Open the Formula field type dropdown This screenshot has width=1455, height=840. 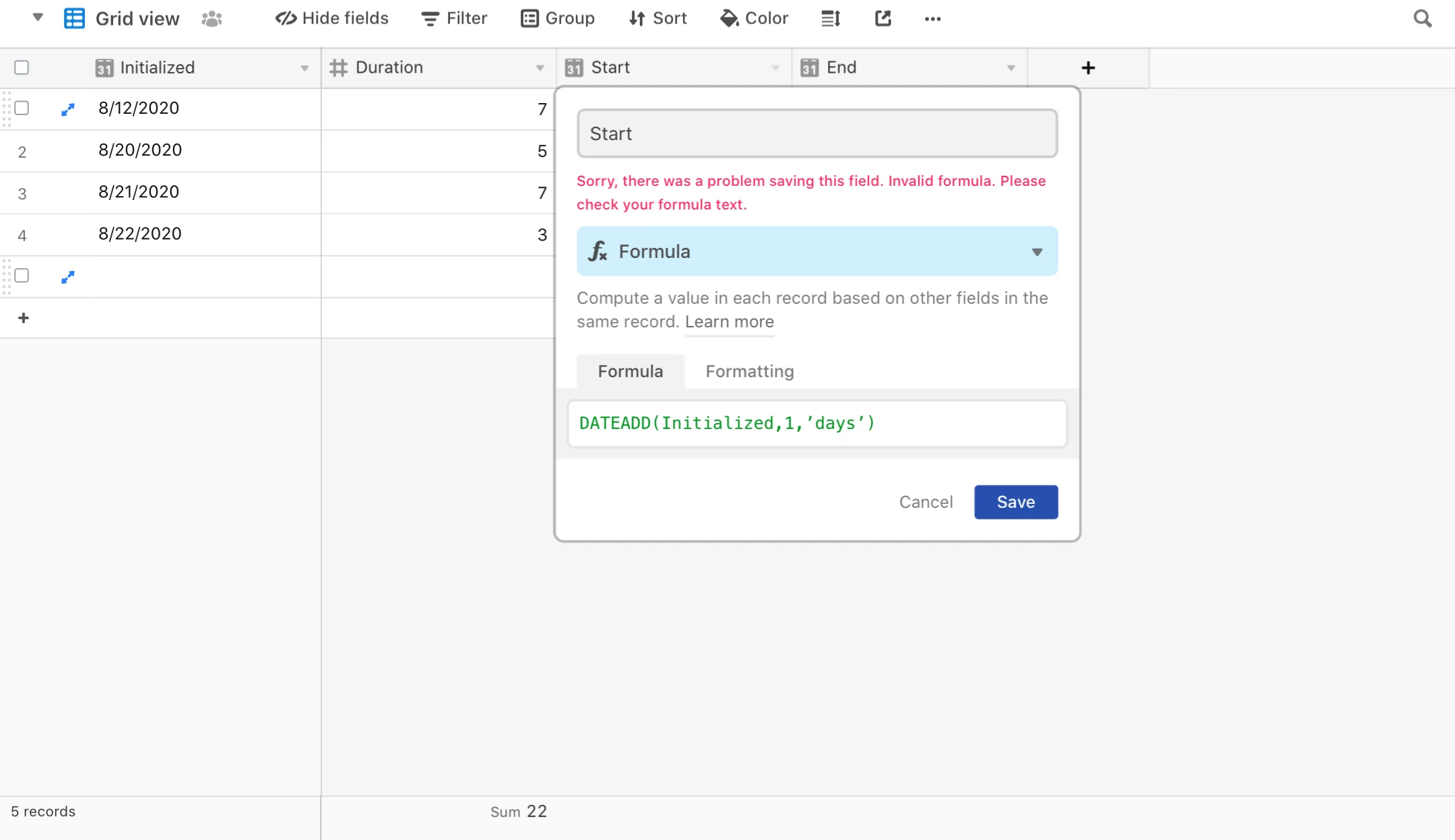click(816, 251)
